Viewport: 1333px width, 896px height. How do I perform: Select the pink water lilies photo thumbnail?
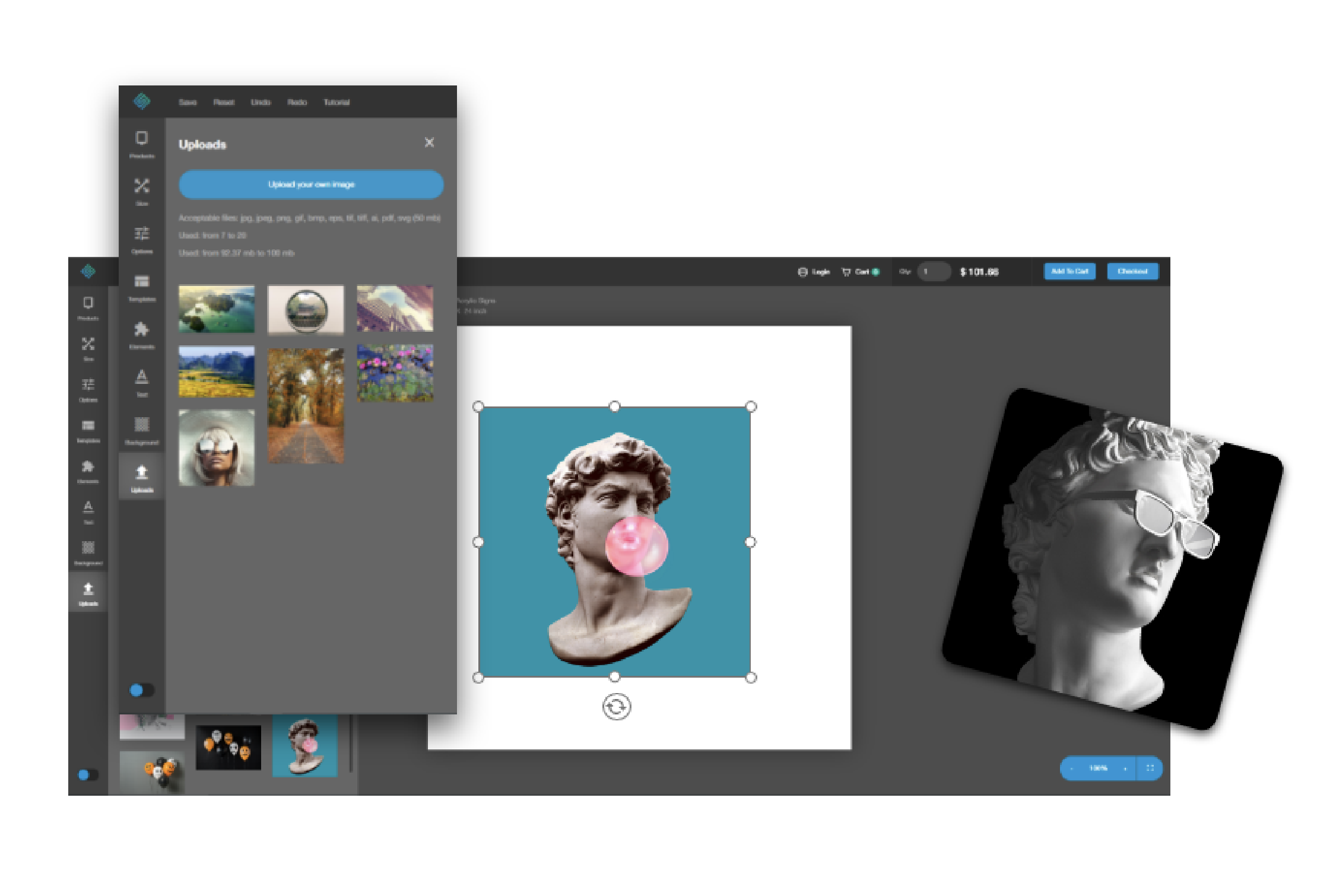click(x=395, y=373)
